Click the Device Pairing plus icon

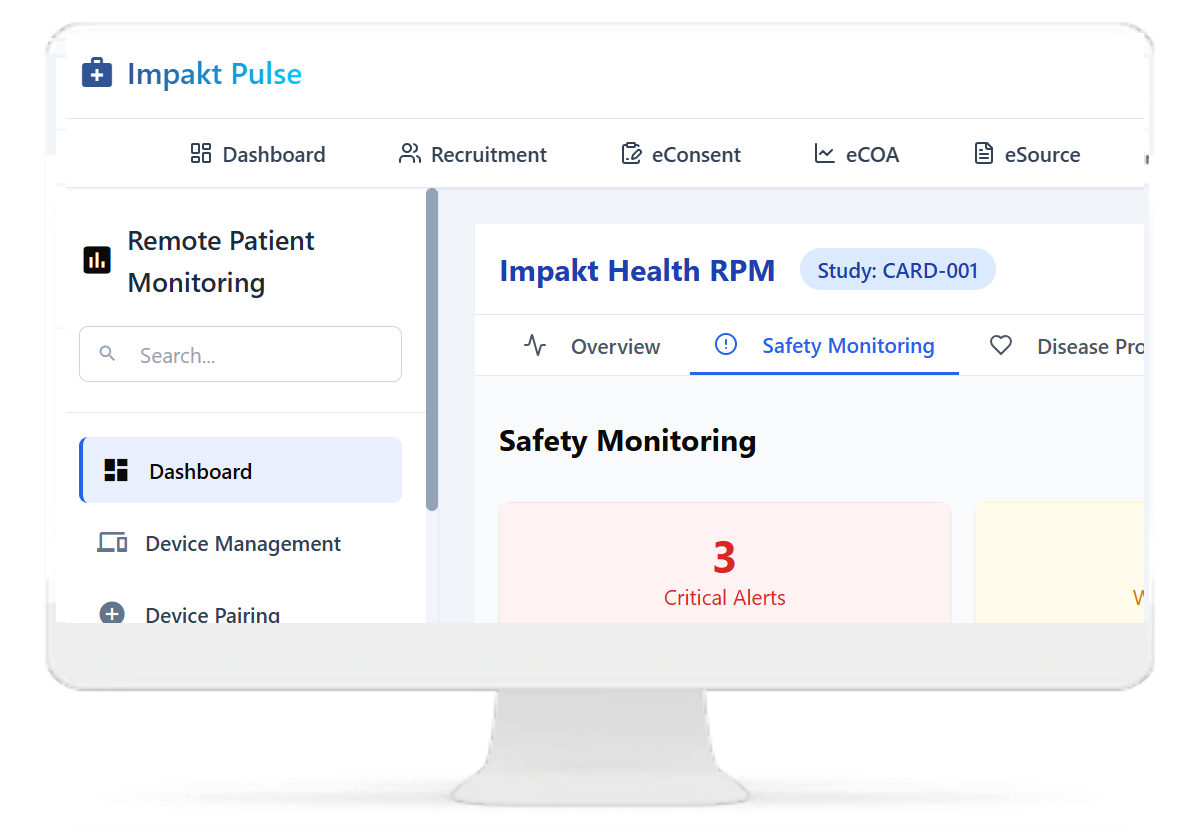(112, 613)
